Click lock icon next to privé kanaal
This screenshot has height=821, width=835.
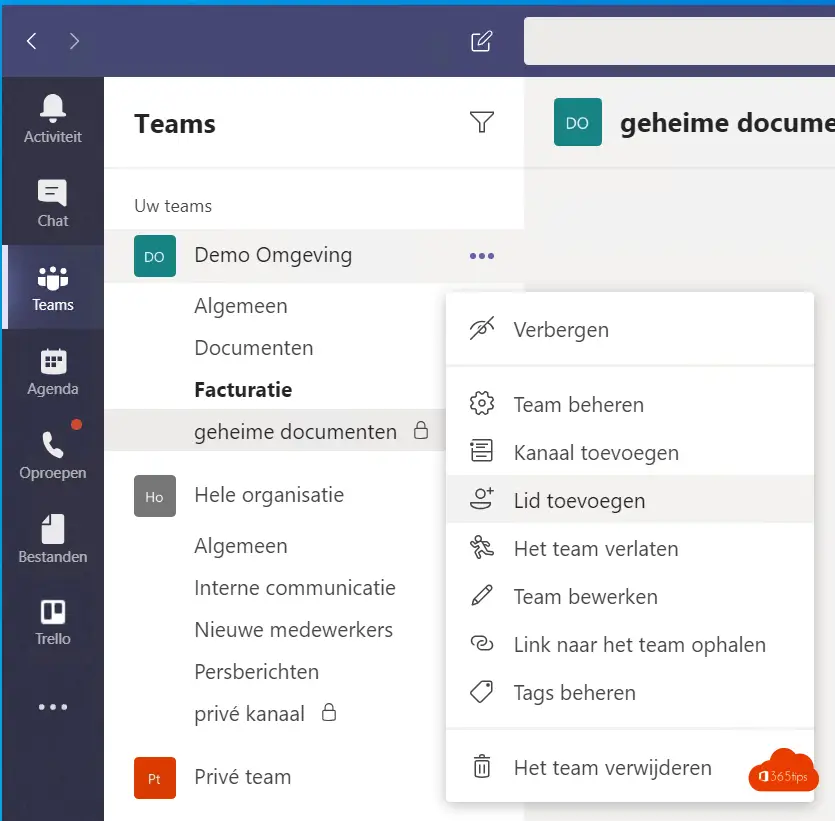[x=329, y=712]
